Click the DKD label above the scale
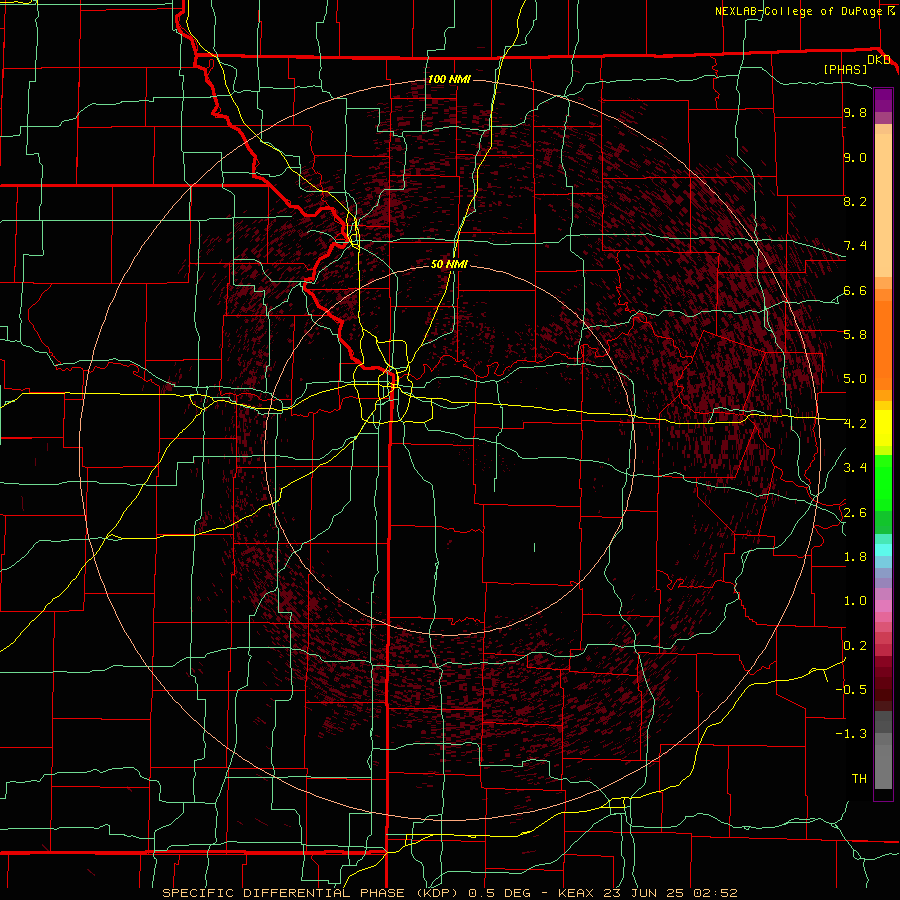This screenshot has width=900, height=900. pos(879,60)
